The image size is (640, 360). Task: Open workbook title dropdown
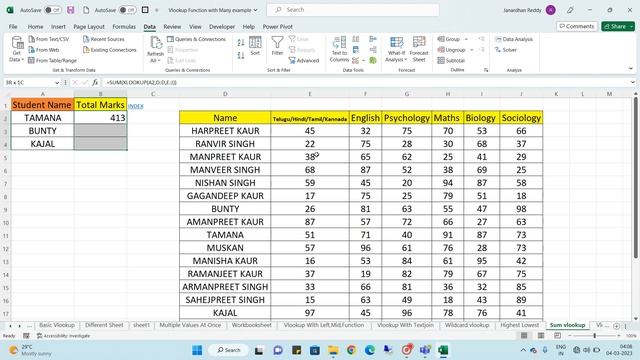click(256, 10)
